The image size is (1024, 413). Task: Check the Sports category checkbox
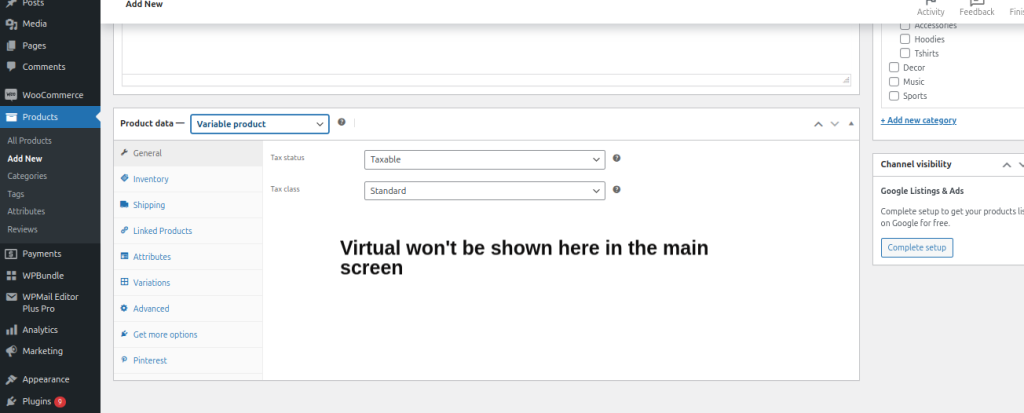click(x=894, y=96)
